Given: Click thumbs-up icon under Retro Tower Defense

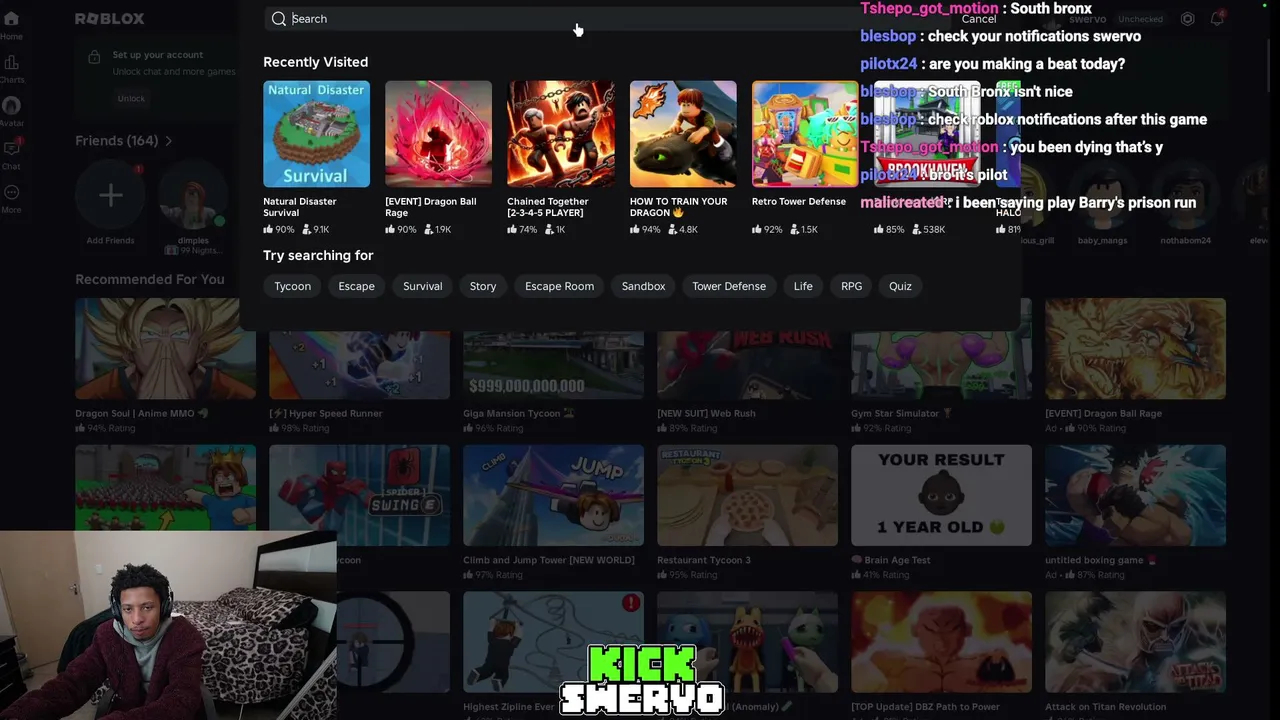Looking at the screenshot, I should coord(757,229).
